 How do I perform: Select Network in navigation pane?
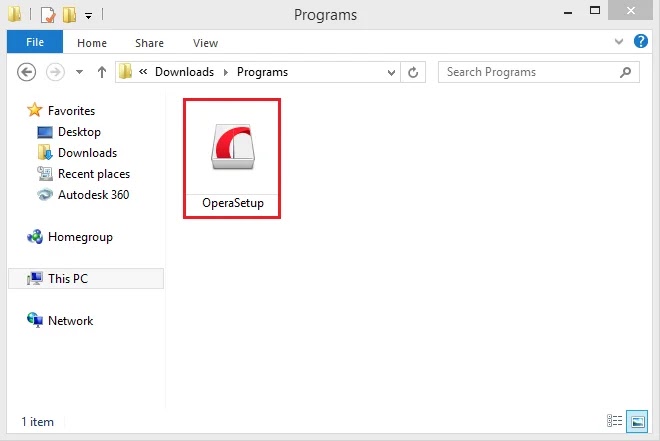tap(71, 321)
